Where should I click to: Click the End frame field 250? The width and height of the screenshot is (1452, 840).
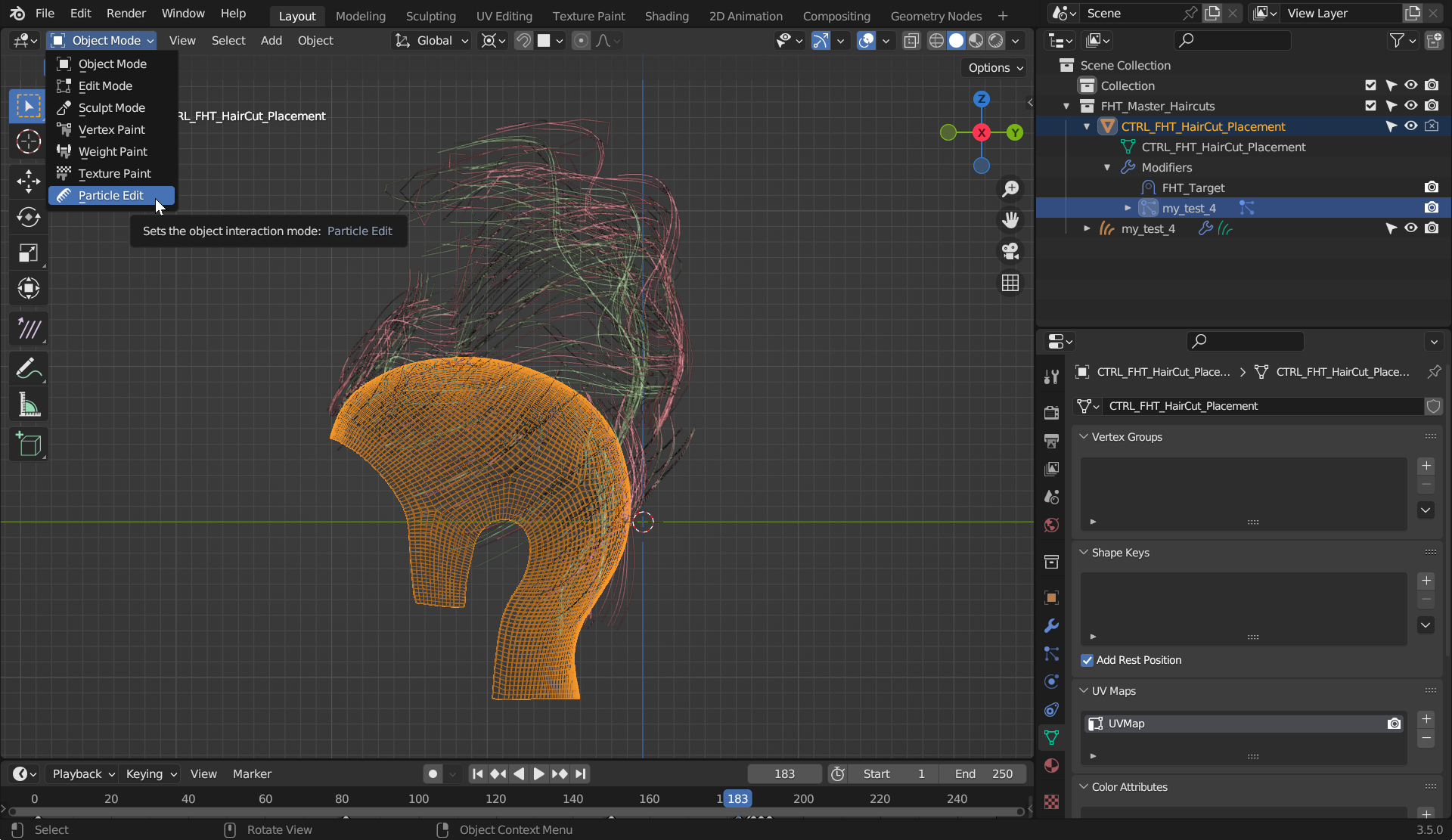pos(983,773)
